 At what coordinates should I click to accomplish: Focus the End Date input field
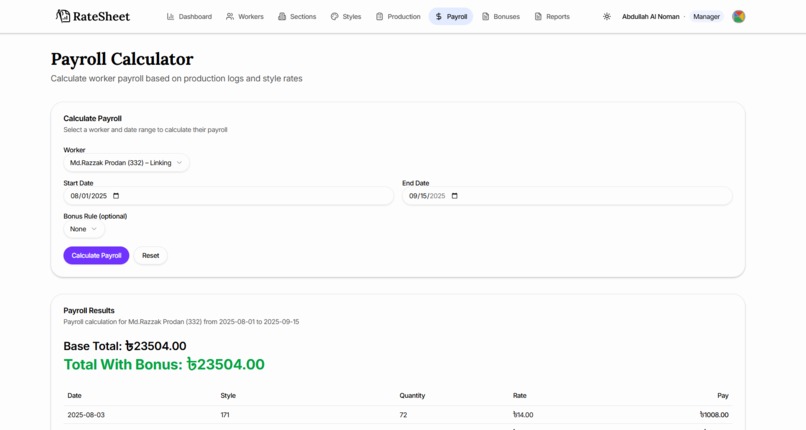[x=567, y=196]
